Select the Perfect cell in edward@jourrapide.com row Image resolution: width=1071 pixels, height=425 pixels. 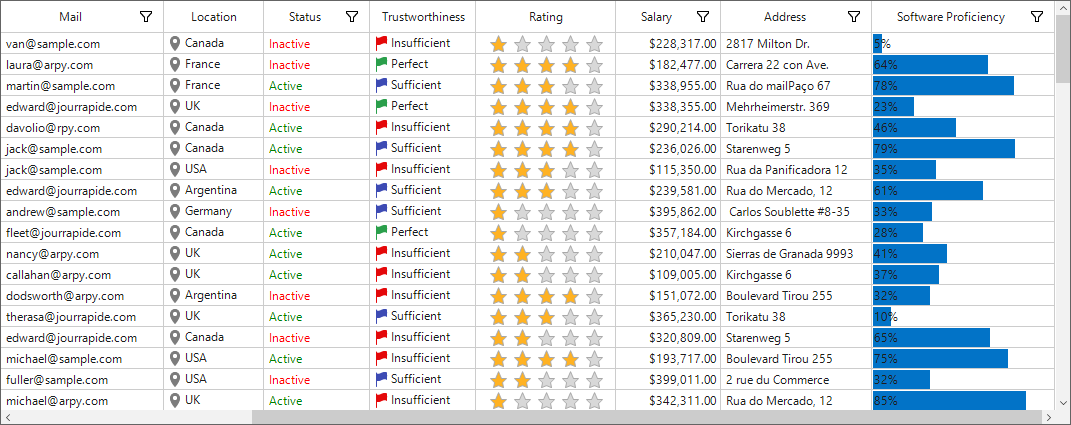422,107
